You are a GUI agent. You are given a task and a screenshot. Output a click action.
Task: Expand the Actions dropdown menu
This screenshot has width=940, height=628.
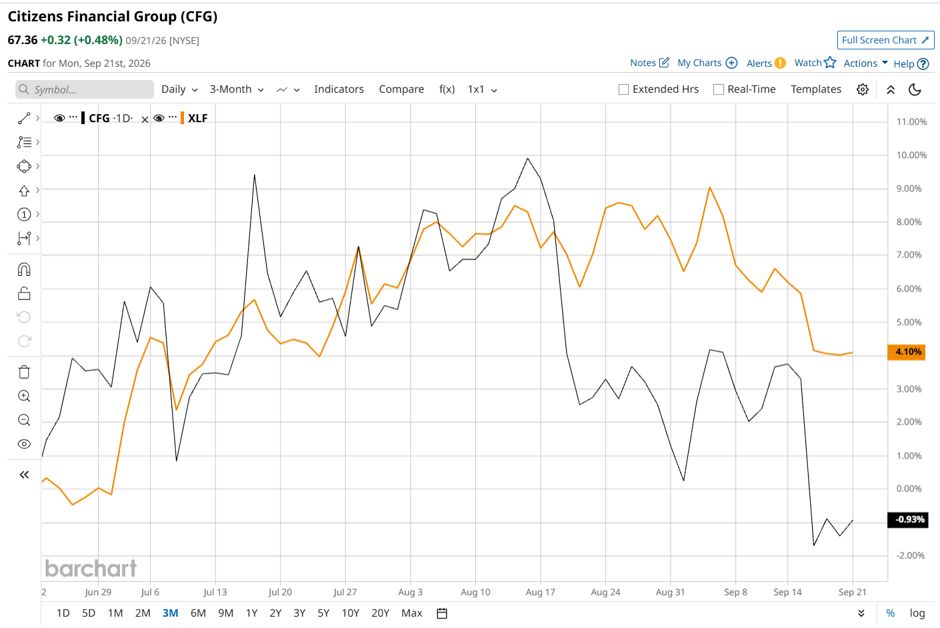(866, 63)
